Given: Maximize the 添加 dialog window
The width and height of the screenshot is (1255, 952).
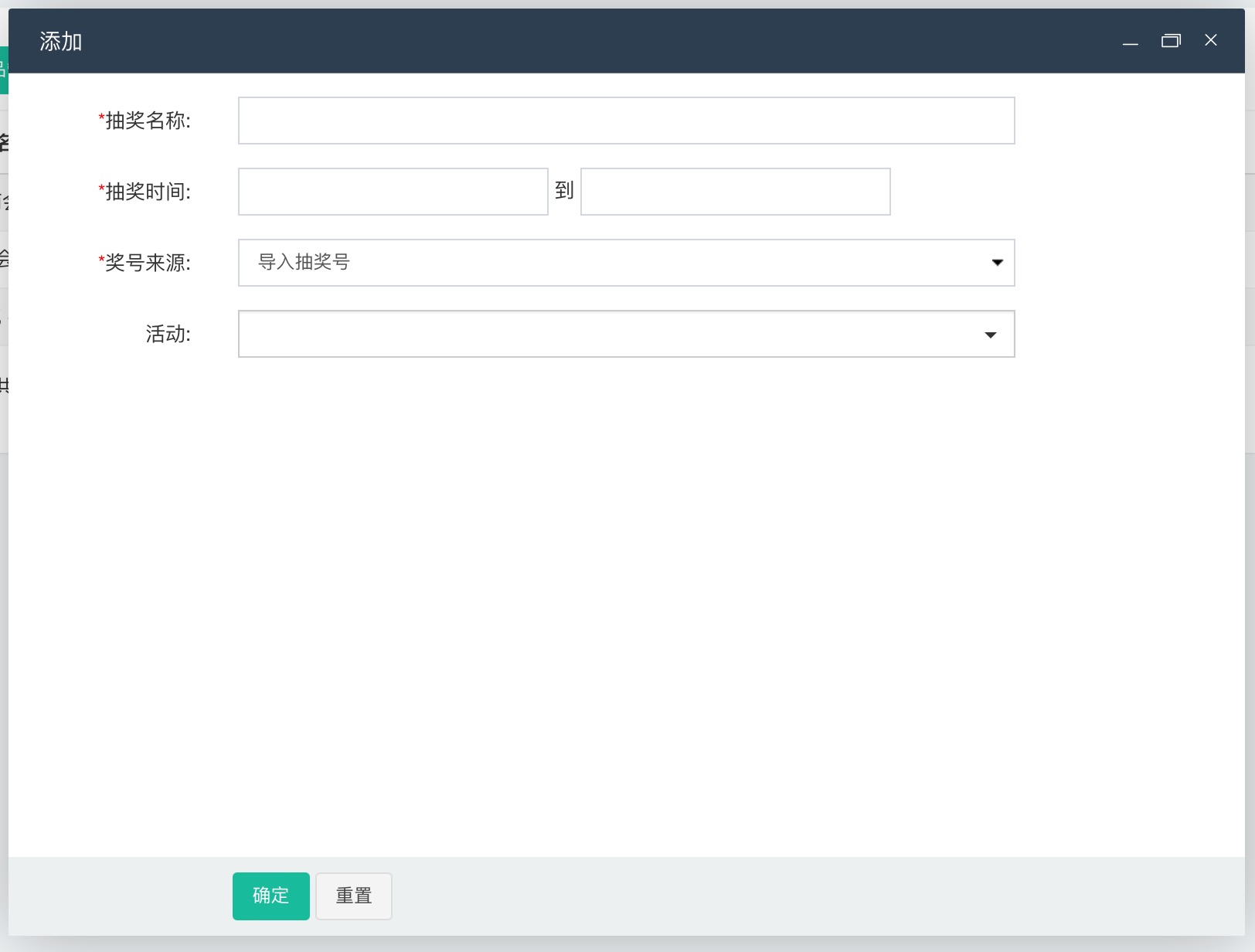Looking at the screenshot, I should point(1171,41).
